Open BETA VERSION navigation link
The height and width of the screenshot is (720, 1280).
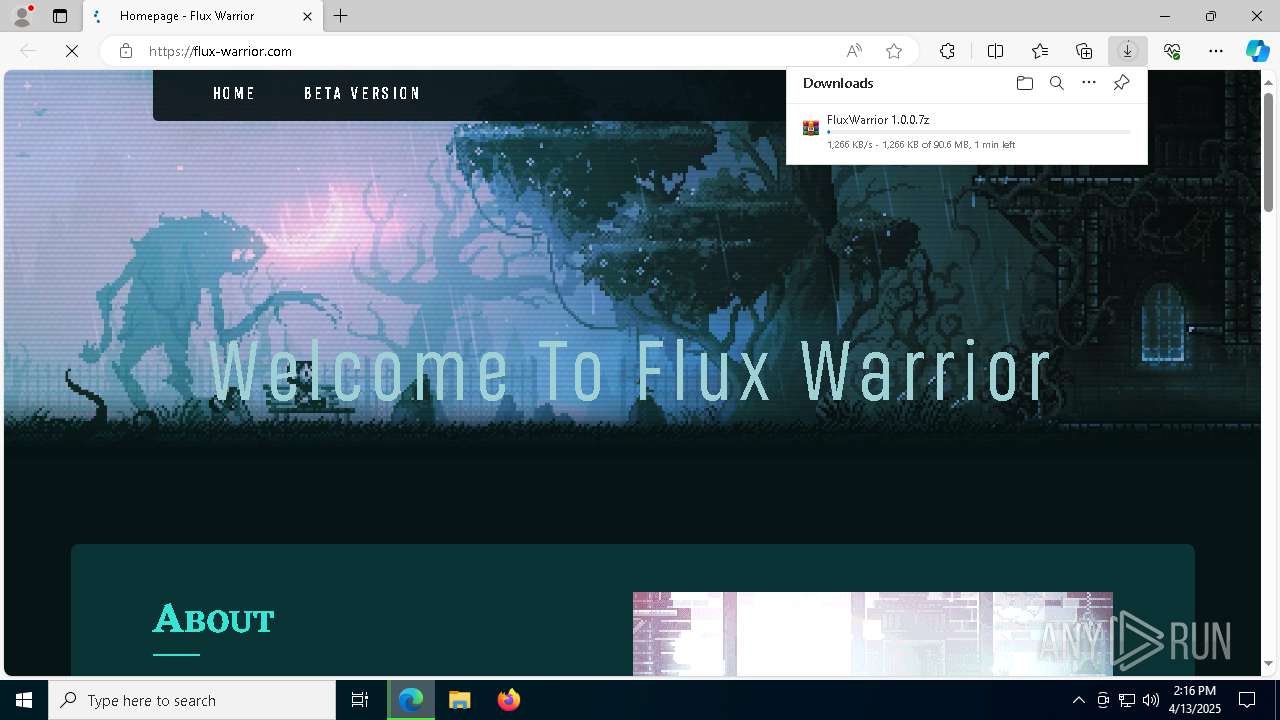362,93
